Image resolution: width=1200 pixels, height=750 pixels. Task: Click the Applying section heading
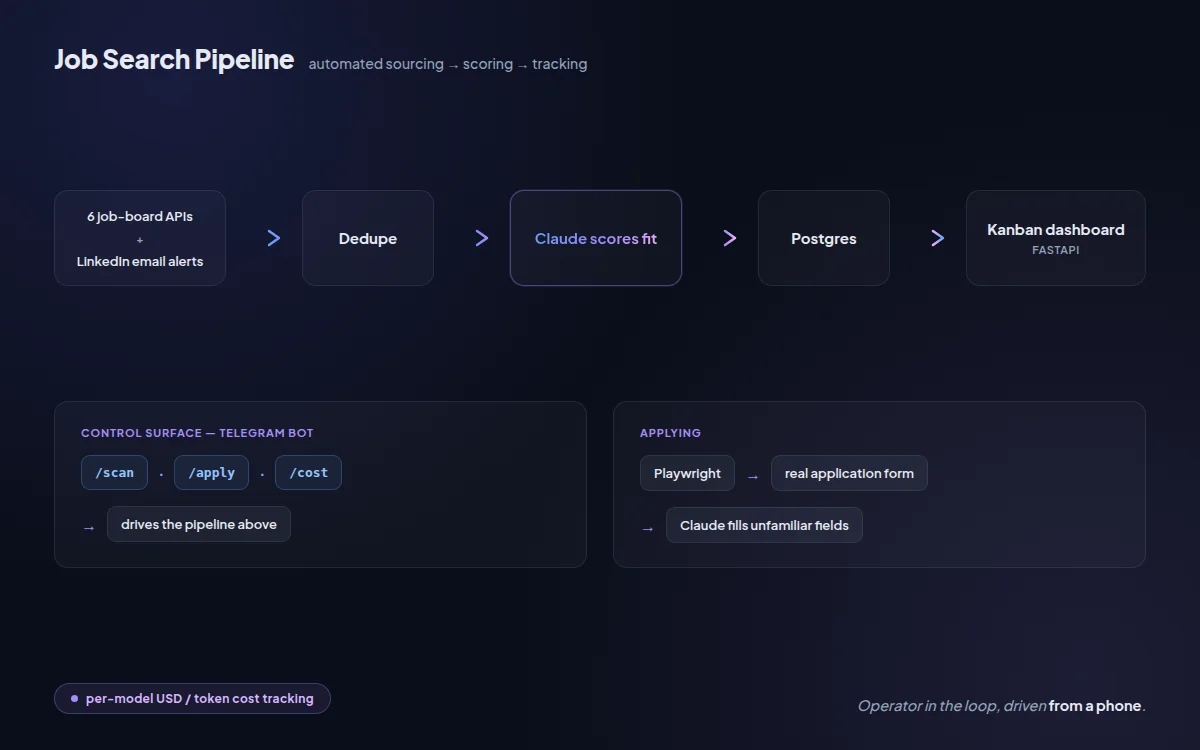tap(670, 433)
